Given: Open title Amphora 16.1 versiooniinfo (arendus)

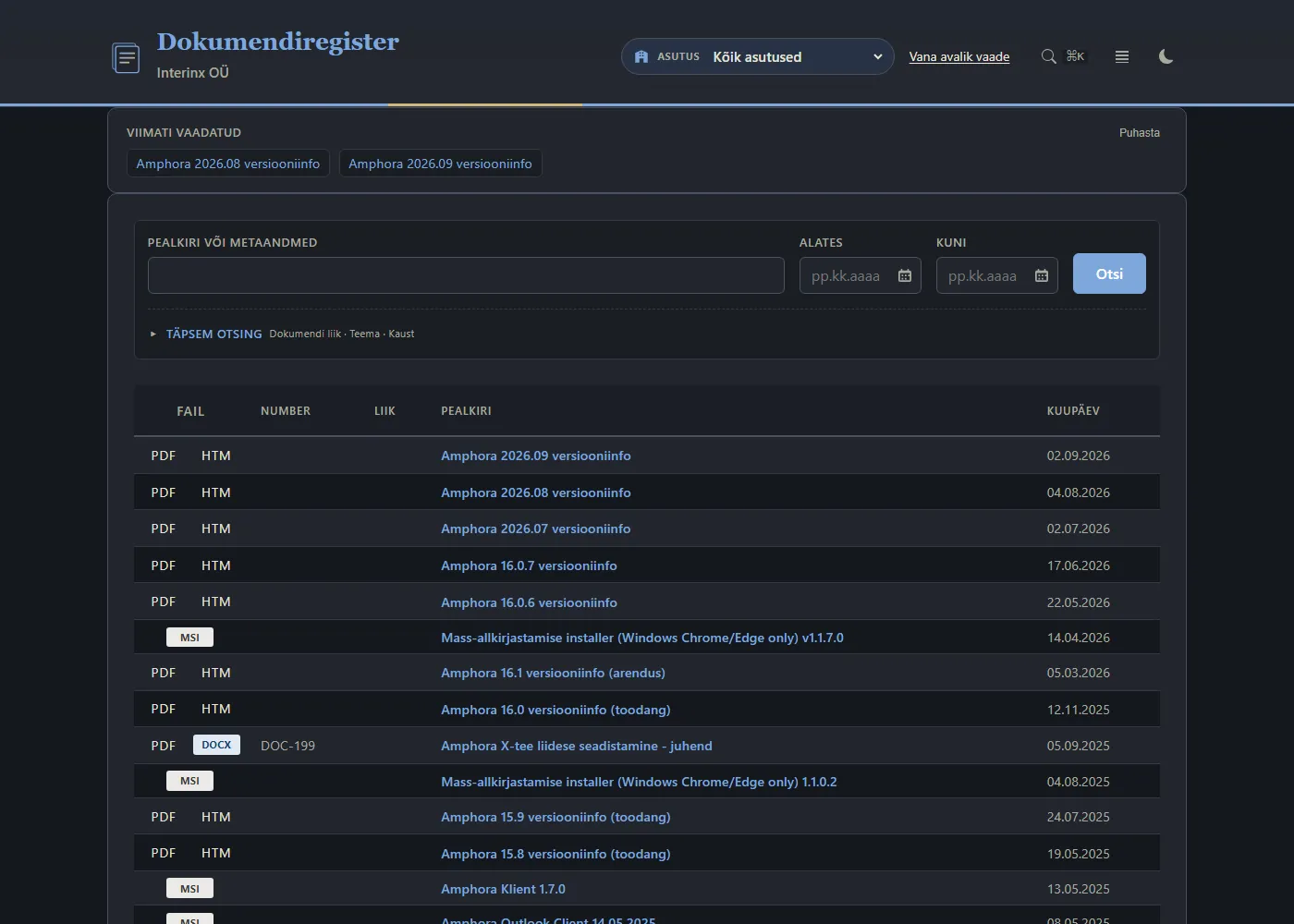Looking at the screenshot, I should (553, 673).
